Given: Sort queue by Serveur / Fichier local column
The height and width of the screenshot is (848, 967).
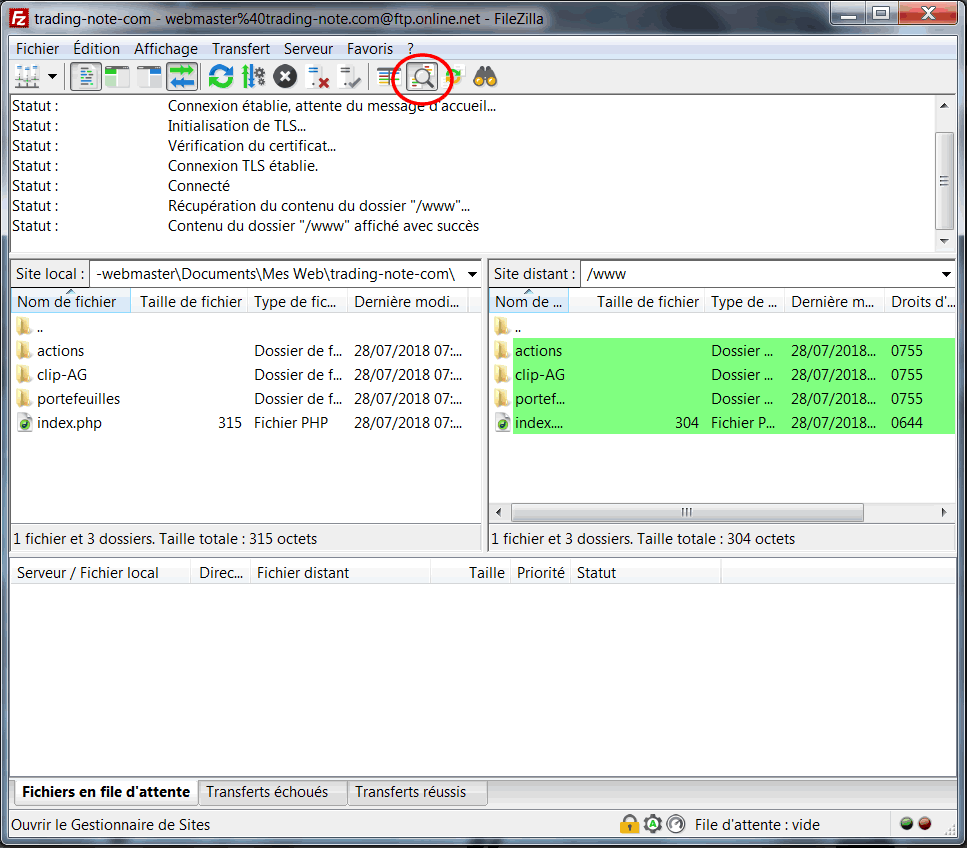Looking at the screenshot, I should pyautogui.click(x=101, y=573).
